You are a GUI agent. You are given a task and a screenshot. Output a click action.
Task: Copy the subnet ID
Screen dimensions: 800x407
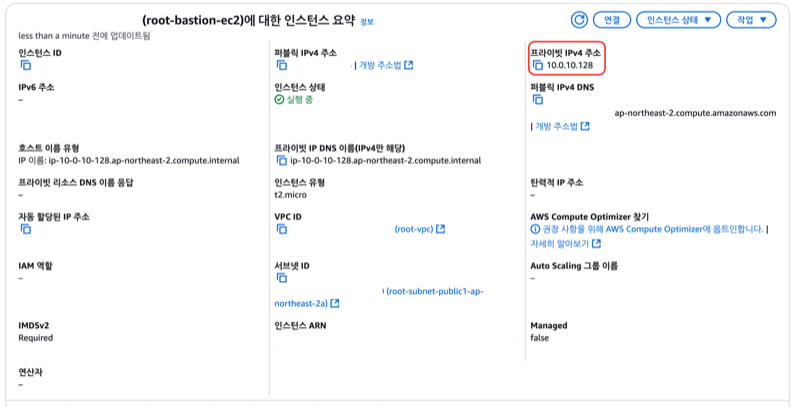pos(282,278)
